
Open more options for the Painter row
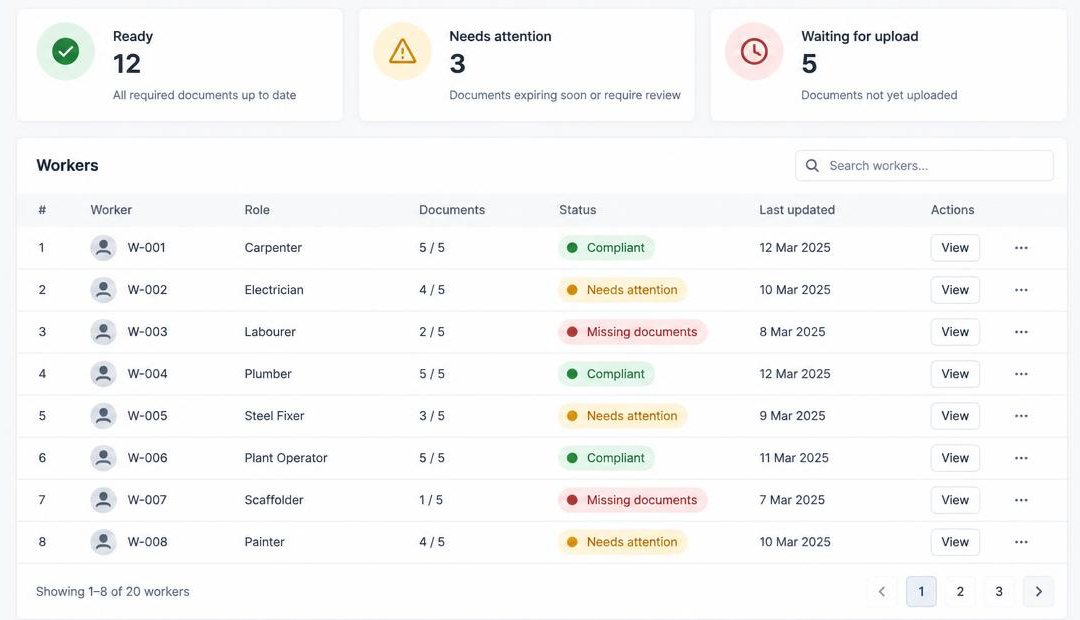point(1021,542)
